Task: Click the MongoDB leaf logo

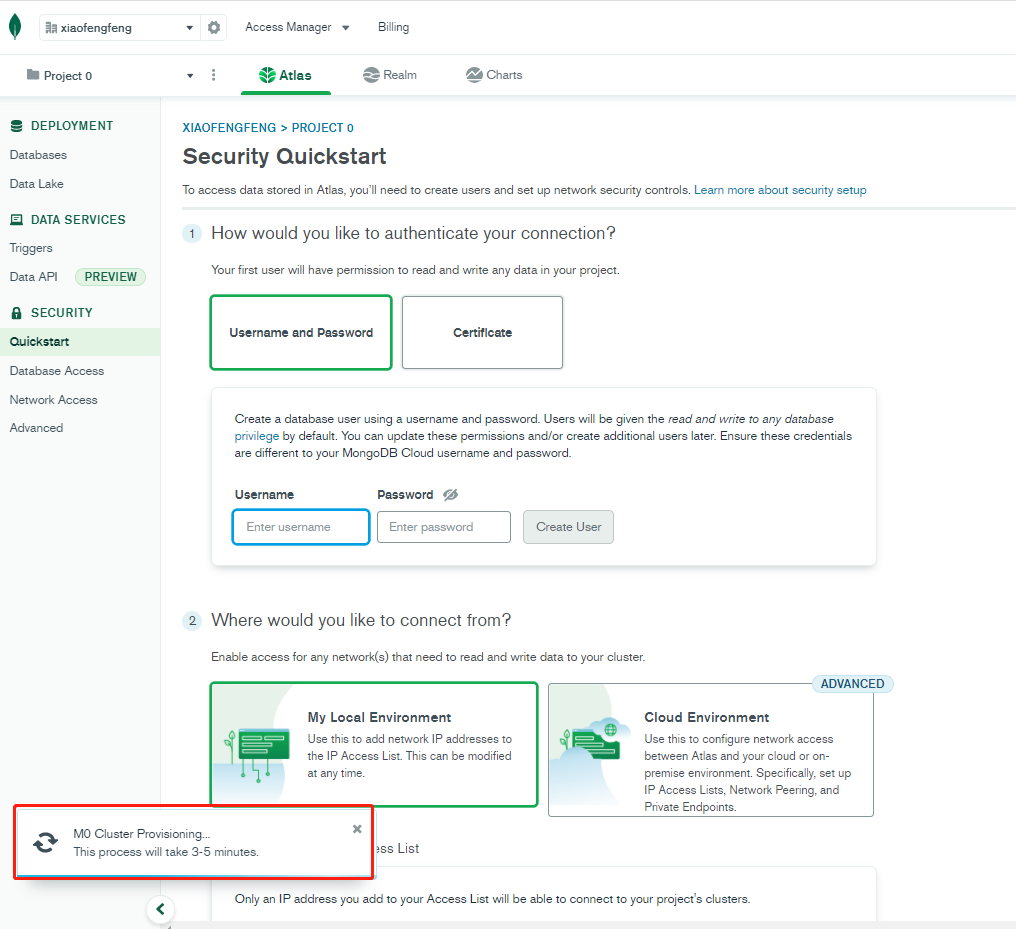Action: 15,27
